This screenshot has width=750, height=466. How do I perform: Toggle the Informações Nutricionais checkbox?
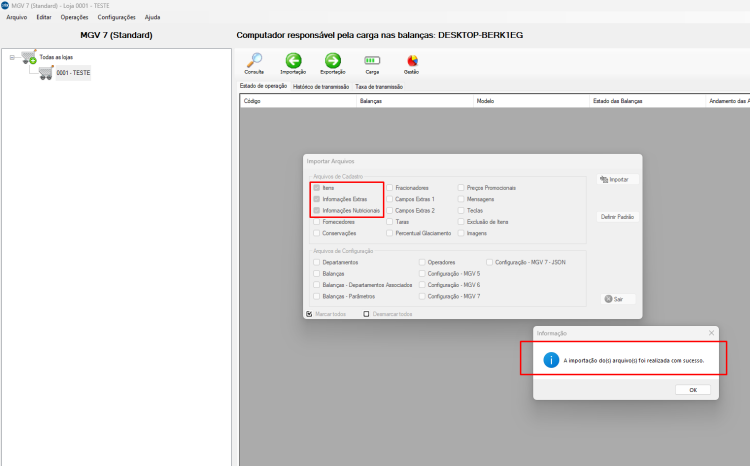pyautogui.click(x=317, y=211)
